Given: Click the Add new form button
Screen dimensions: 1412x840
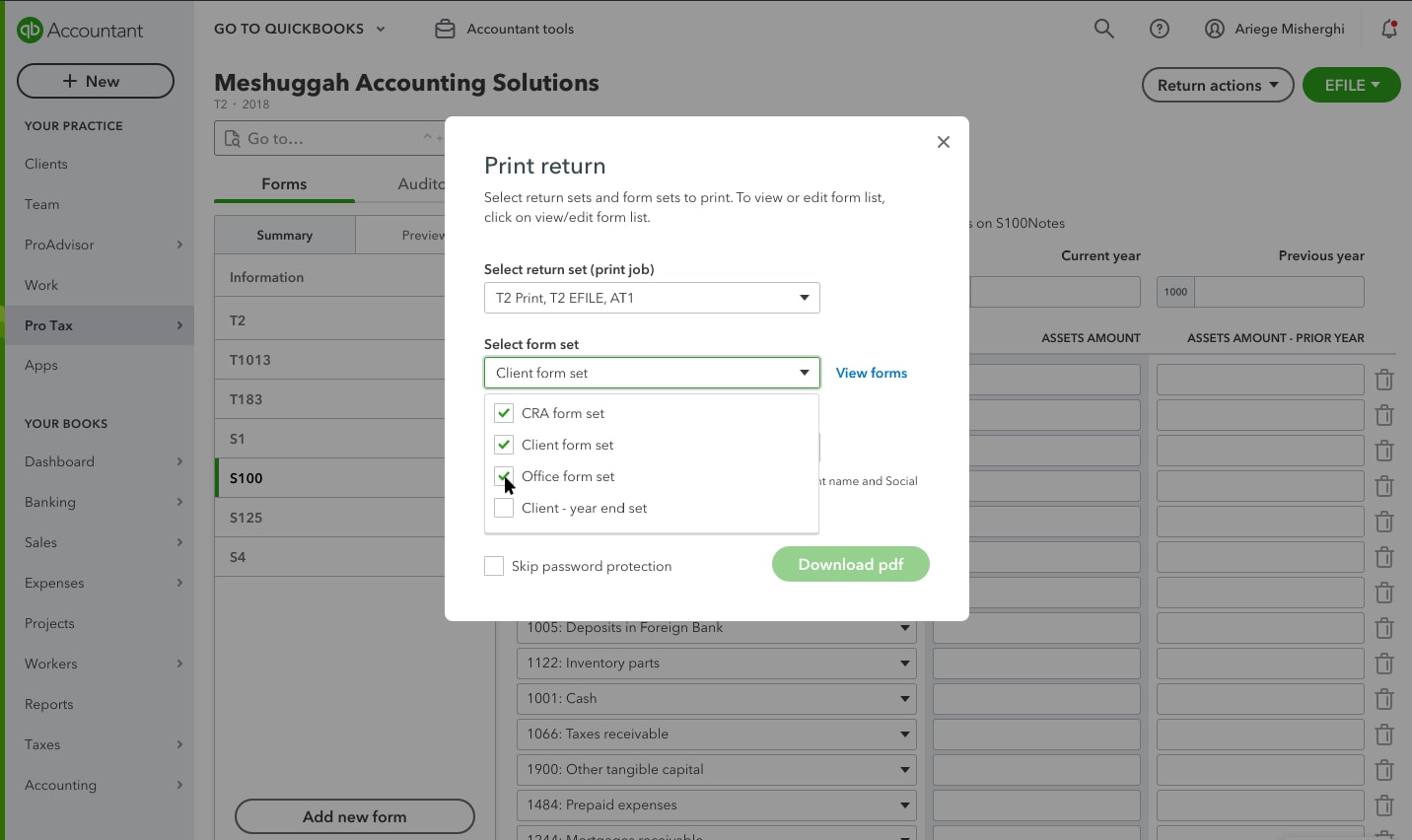Looking at the screenshot, I should tap(355, 816).
